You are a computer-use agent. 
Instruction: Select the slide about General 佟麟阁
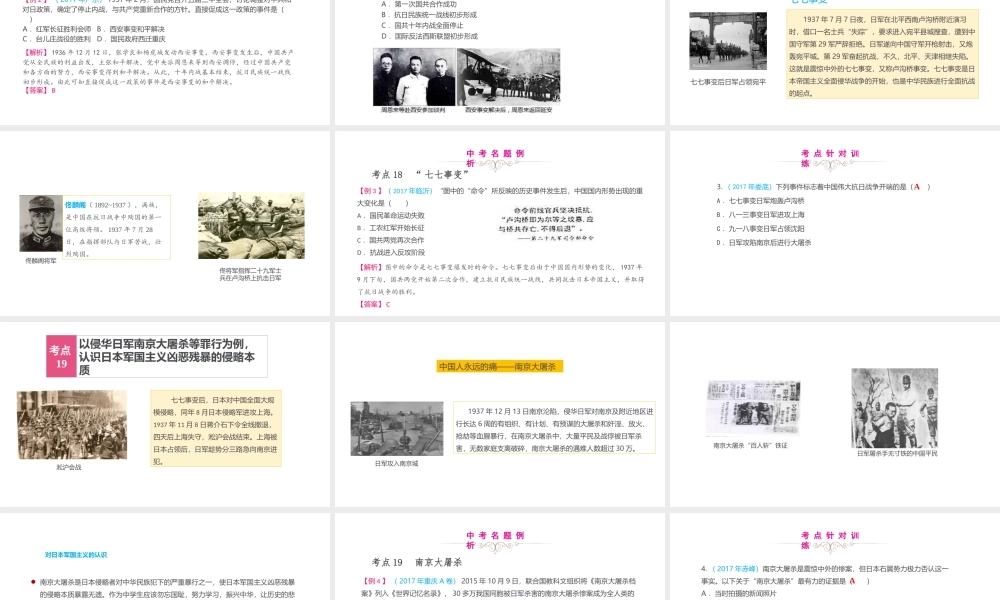tap(165, 223)
